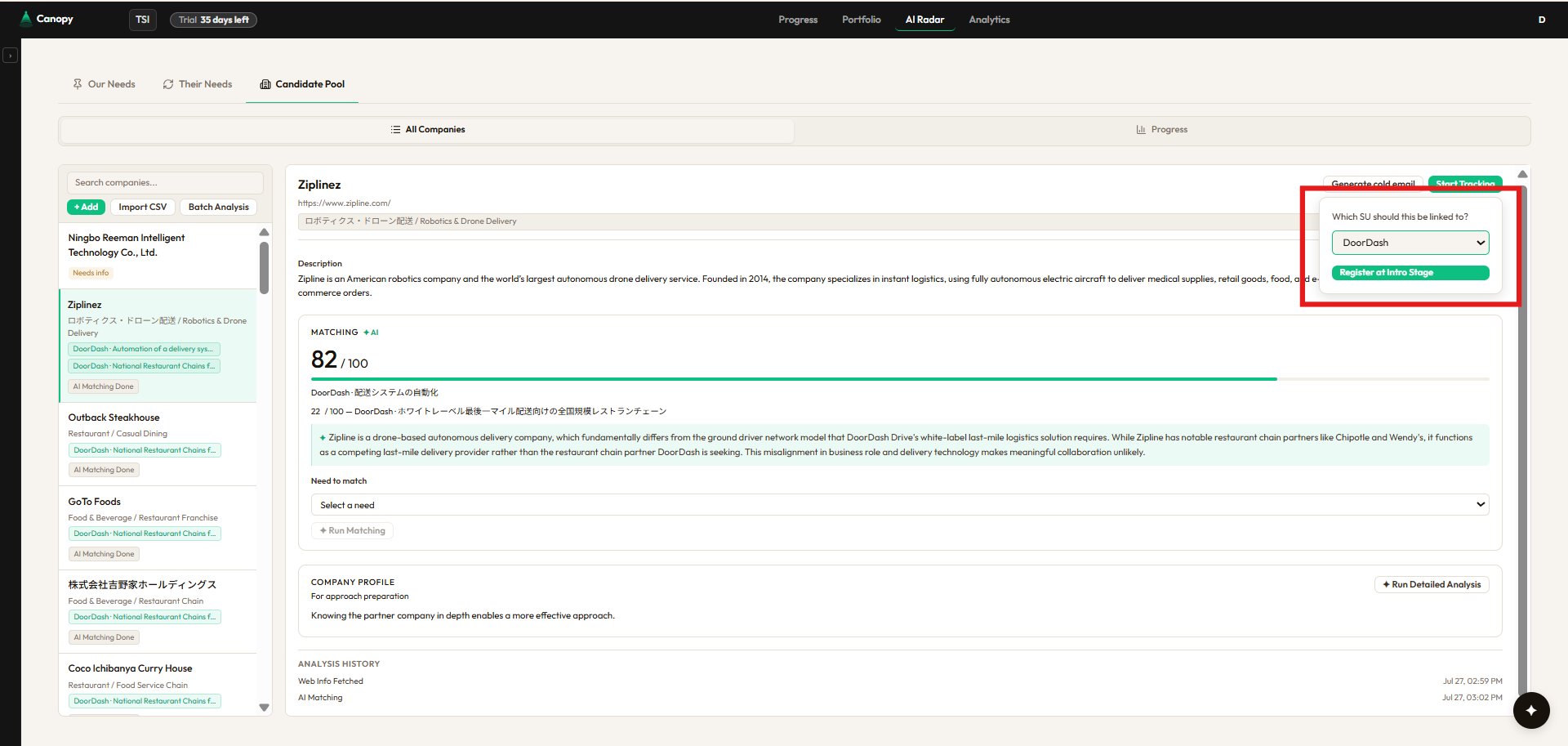
Task: Click the Start Tracking button
Action: click(1465, 184)
